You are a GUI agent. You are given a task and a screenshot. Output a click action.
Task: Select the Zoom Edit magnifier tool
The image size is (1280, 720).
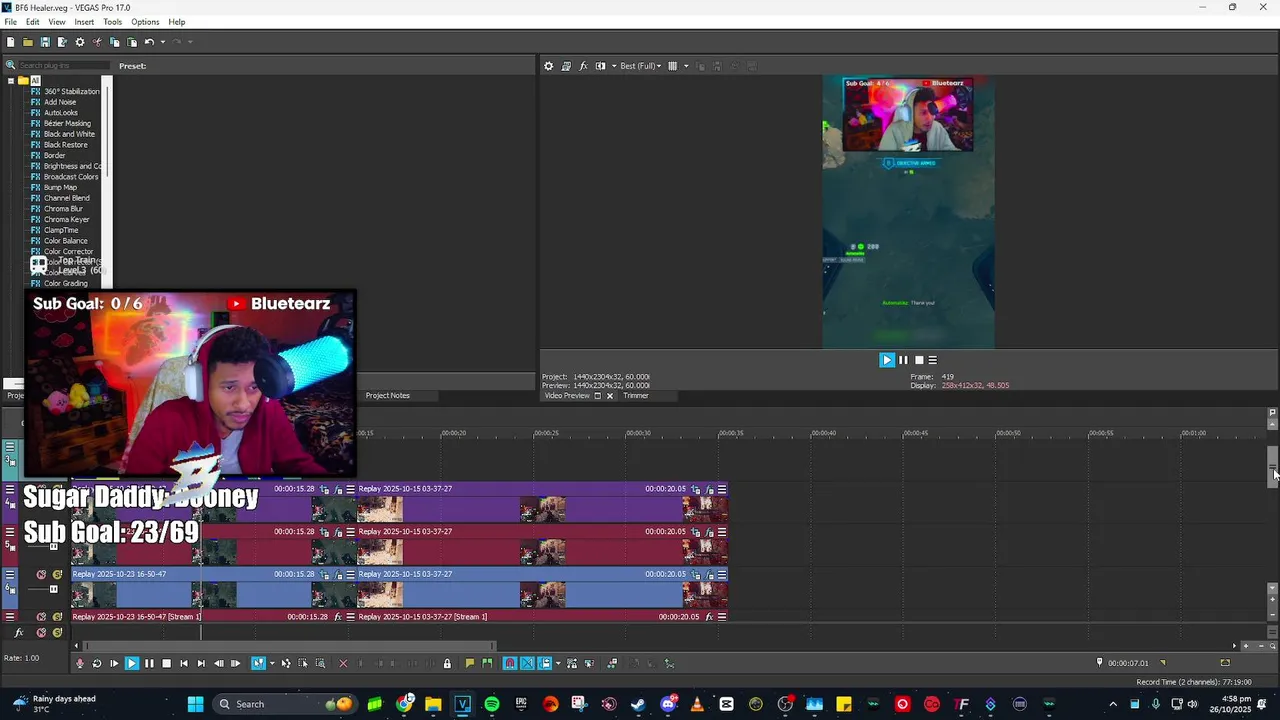point(320,663)
